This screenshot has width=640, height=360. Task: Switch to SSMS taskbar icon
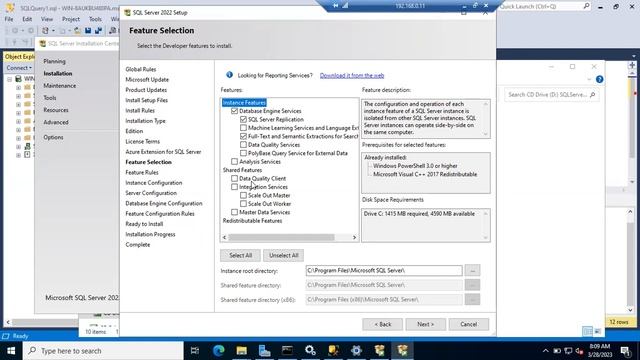pyautogui.click(x=333, y=351)
